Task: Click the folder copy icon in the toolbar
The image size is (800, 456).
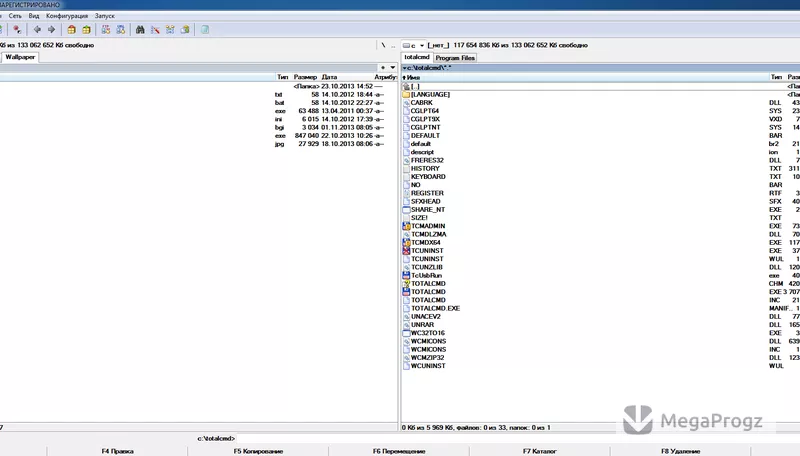Action: point(185,30)
